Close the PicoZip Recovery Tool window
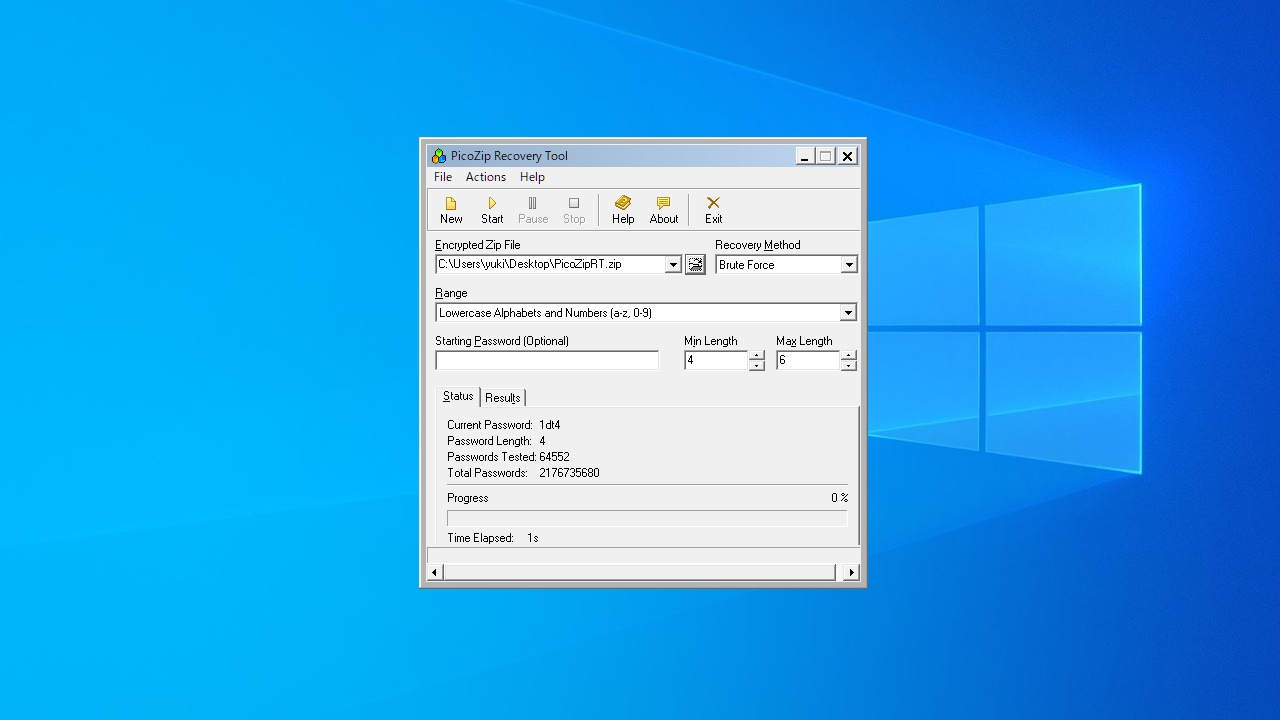This screenshot has height=720, width=1280. (x=847, y=156)
